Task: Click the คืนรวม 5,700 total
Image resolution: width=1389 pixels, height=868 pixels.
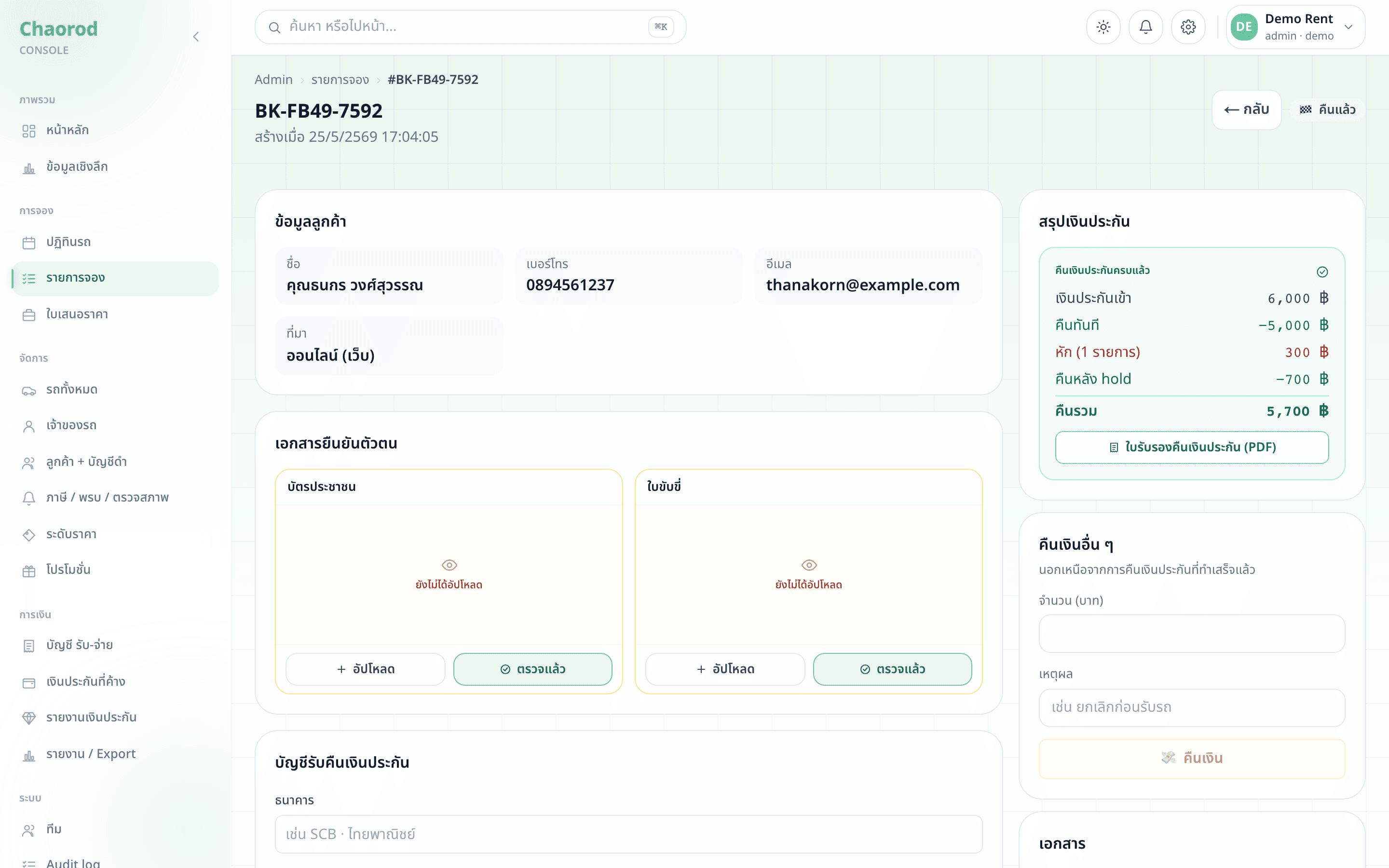Action: tap(1192, 411)
